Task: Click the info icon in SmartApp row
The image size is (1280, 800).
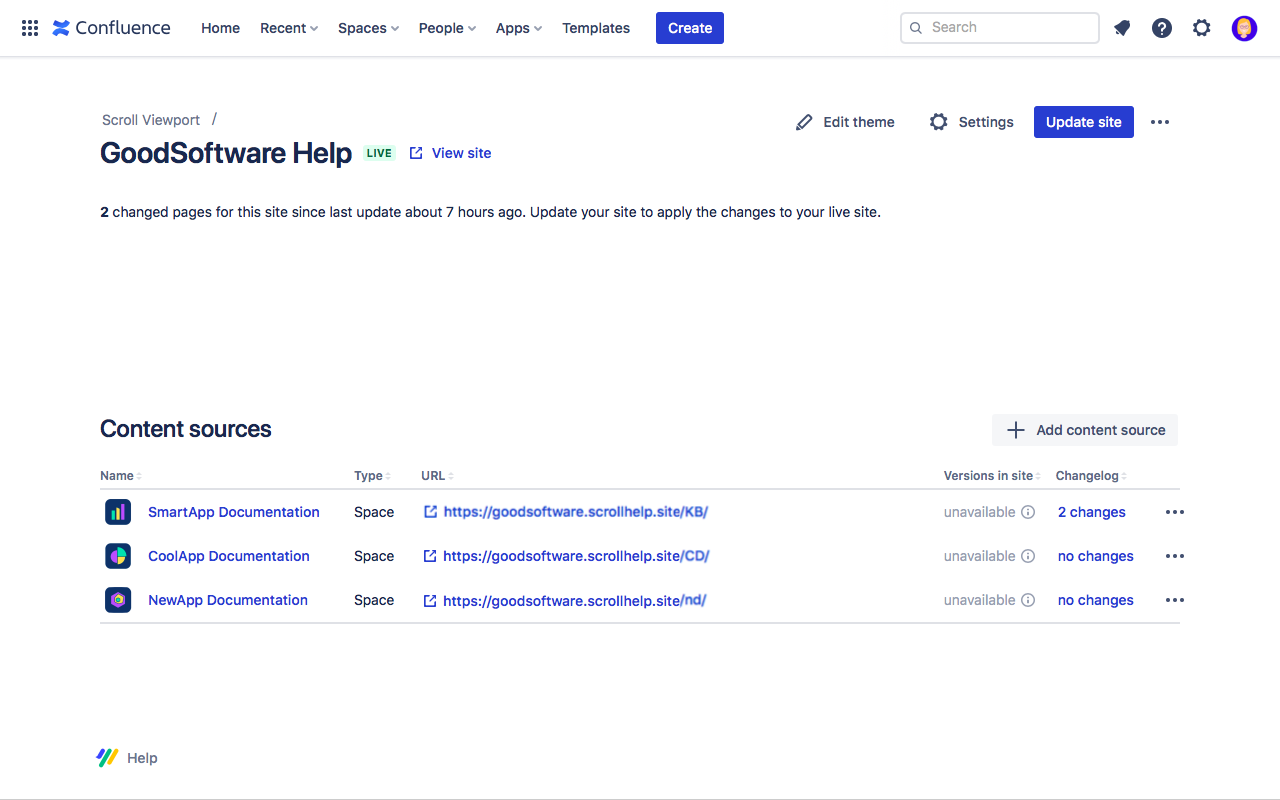Action: tap(1028, 512)
